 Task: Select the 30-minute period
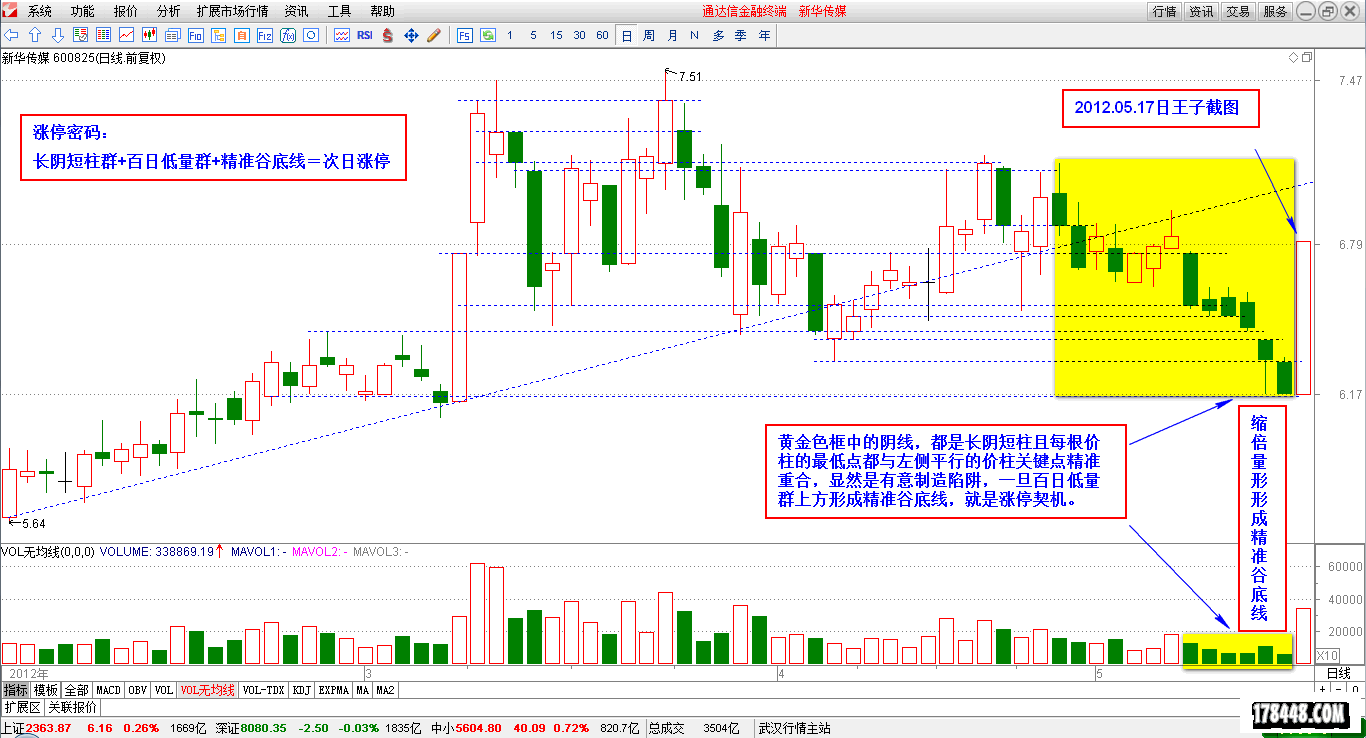(579, 35)
